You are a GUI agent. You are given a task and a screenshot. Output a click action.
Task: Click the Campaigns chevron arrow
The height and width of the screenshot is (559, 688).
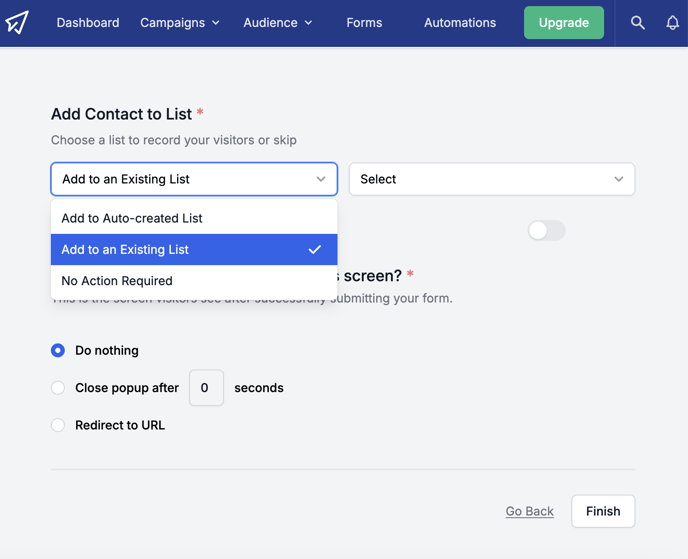[x=215, y=23]
